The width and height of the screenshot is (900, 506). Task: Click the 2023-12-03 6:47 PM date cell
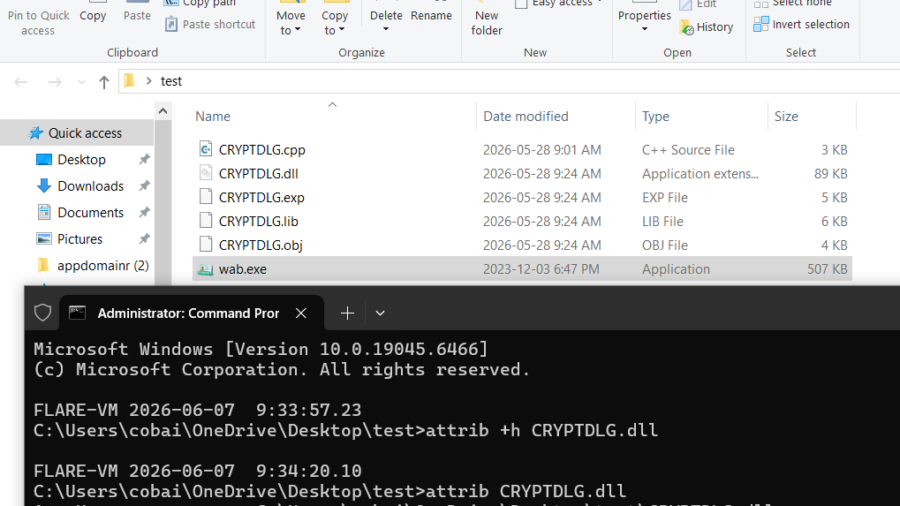point(541,269)
